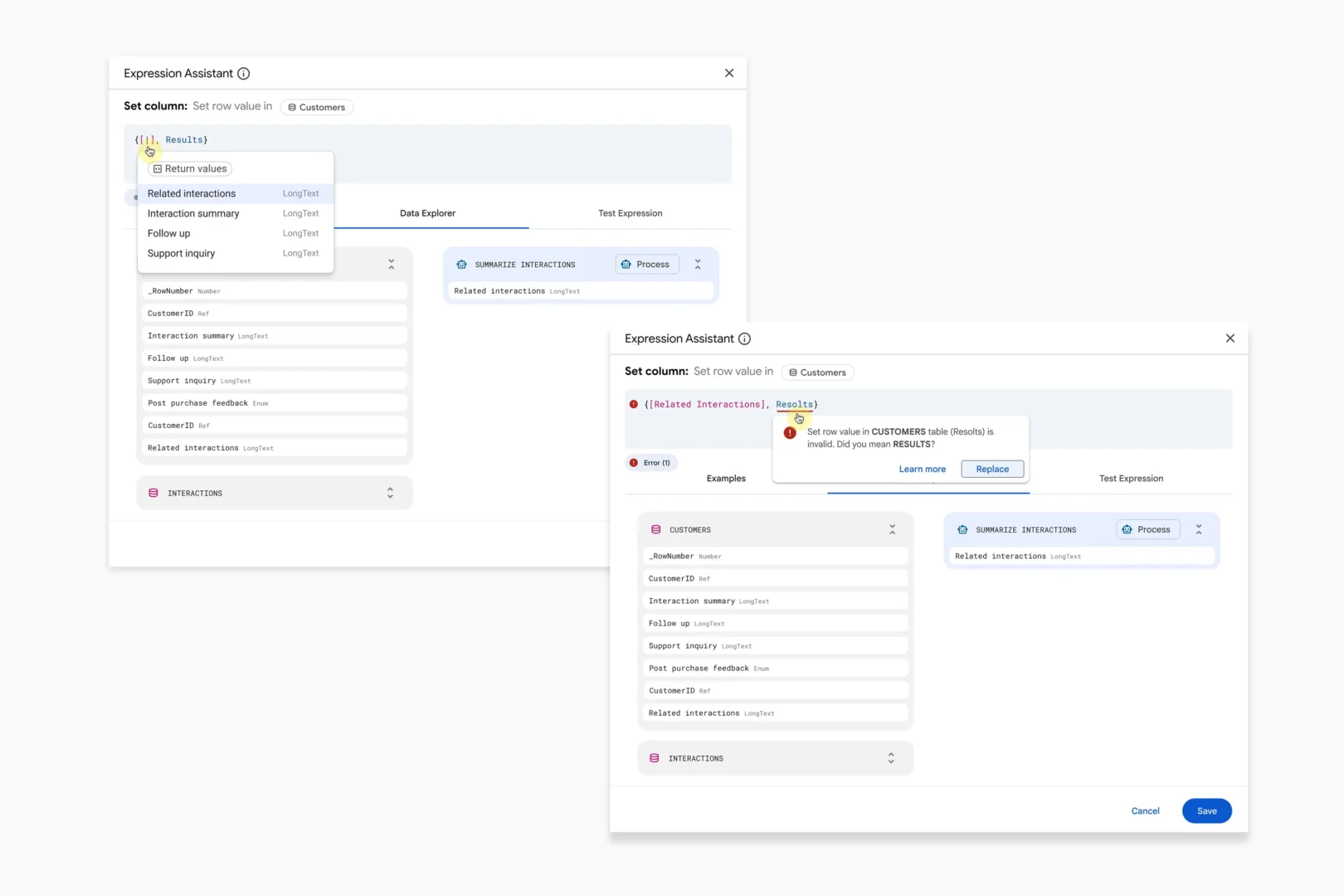Select Post purchase feedback column in front window
The height and width of the screenshot is (896, 1344).
(x=776, y=668)
